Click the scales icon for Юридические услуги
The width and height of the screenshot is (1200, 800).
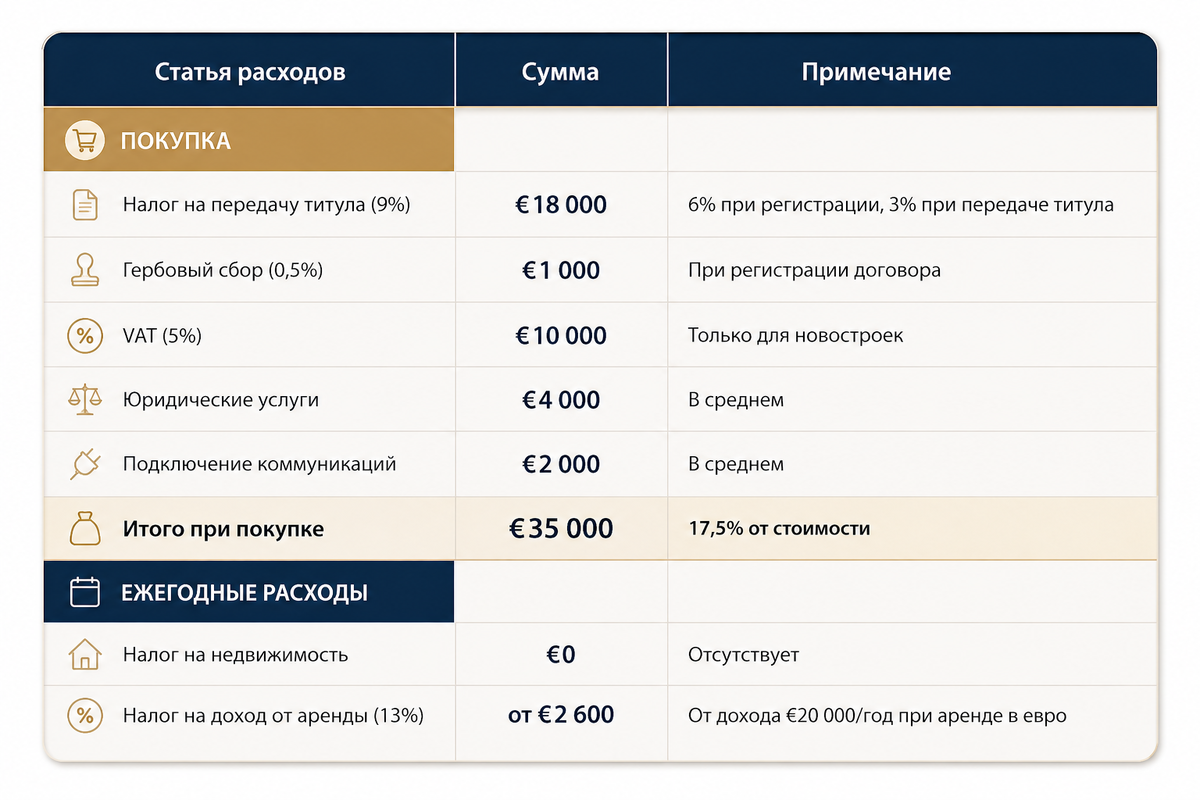(85, 400)
